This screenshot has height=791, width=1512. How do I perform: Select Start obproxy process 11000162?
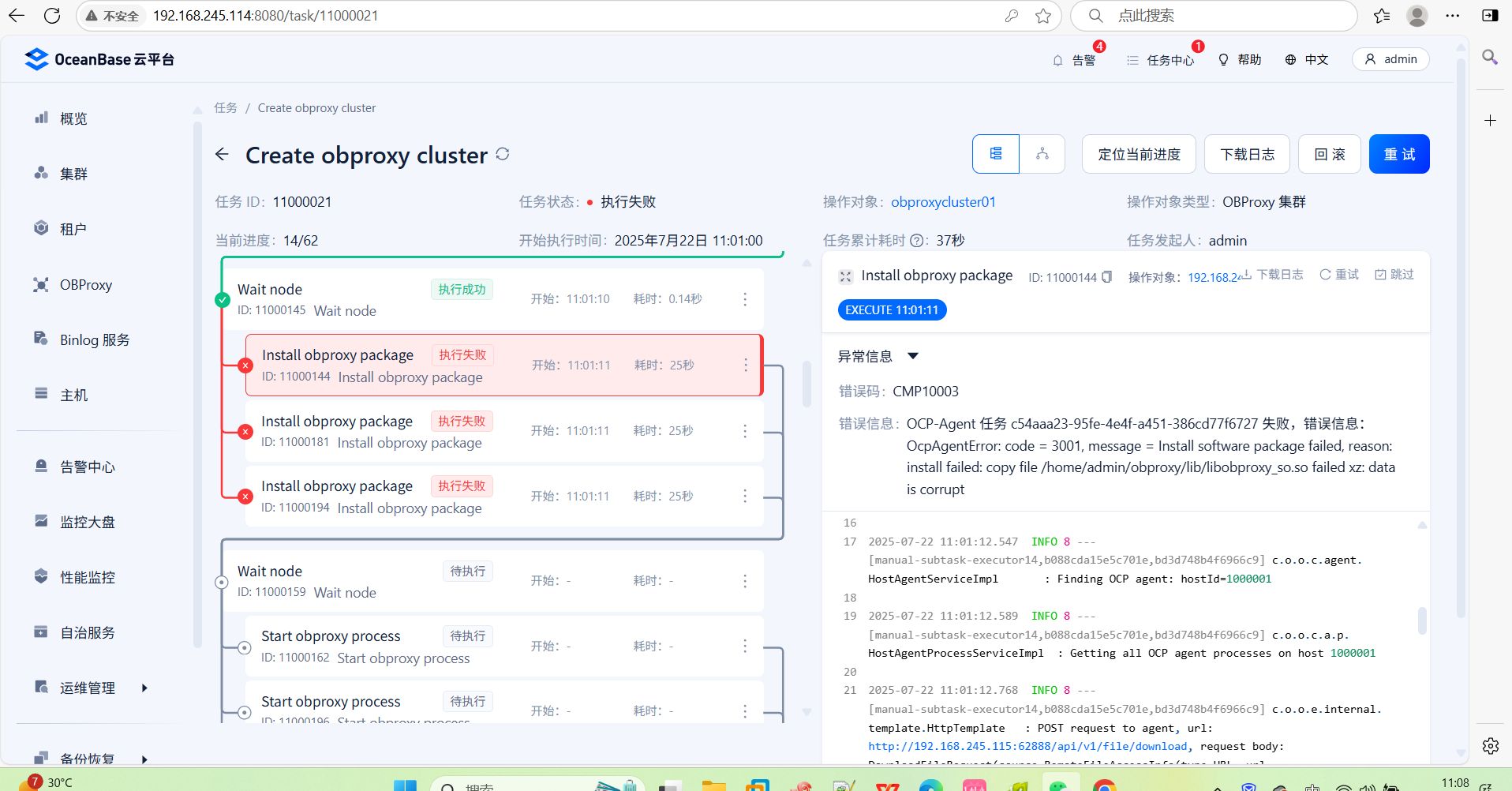click(x=504, y=646)
